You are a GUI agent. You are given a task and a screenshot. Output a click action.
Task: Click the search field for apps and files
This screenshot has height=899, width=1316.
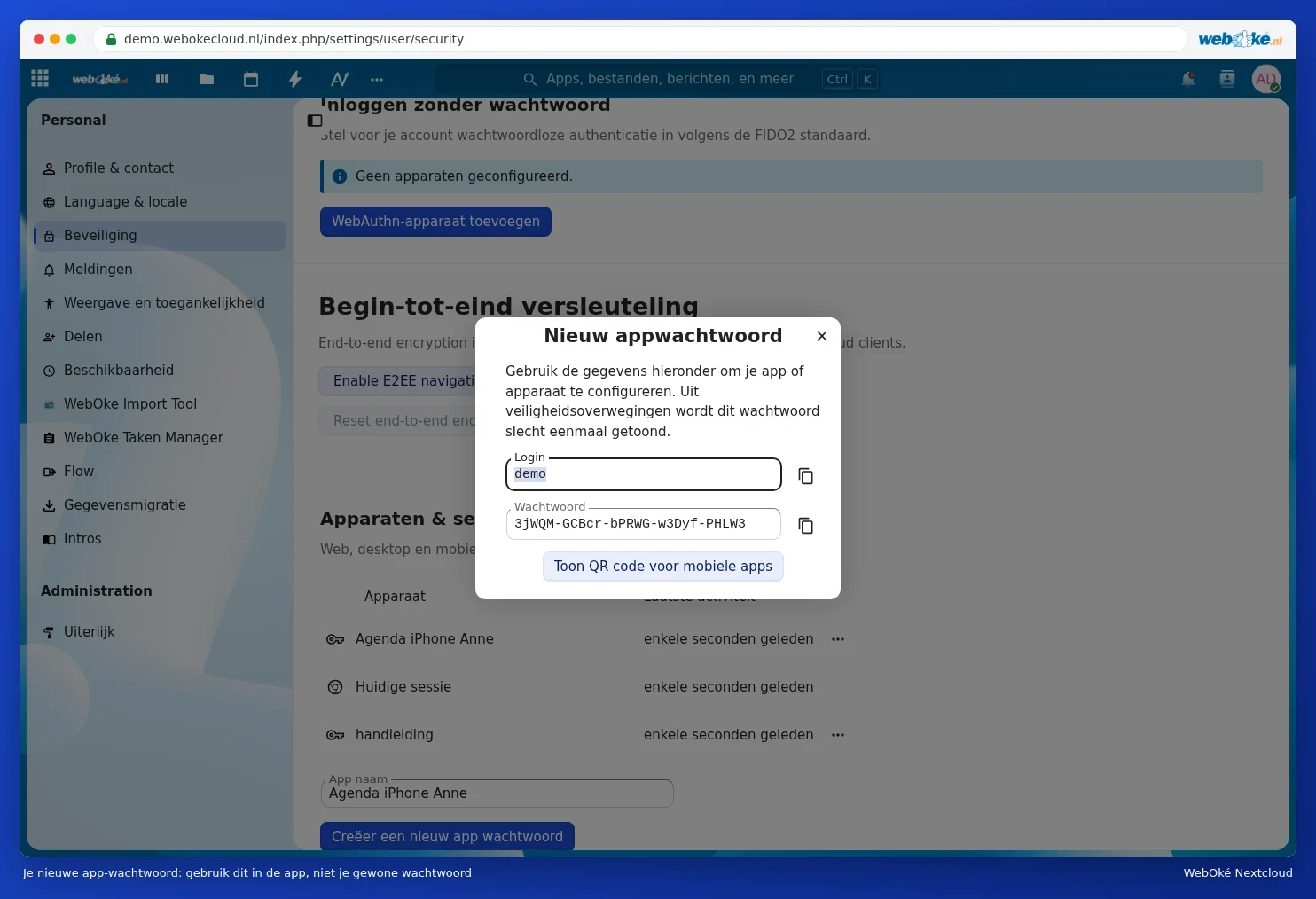coord(658,79)
